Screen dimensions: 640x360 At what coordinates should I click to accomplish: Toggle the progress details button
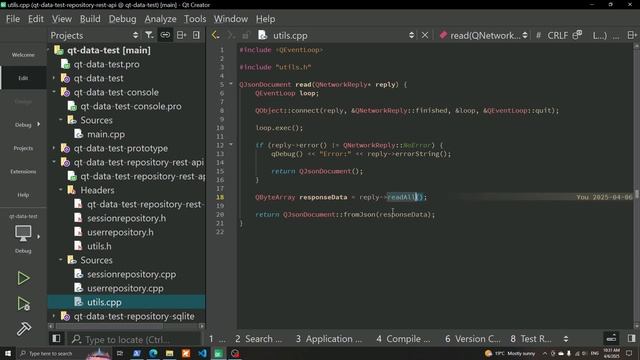pyautogui.click(x=611, y=338)
